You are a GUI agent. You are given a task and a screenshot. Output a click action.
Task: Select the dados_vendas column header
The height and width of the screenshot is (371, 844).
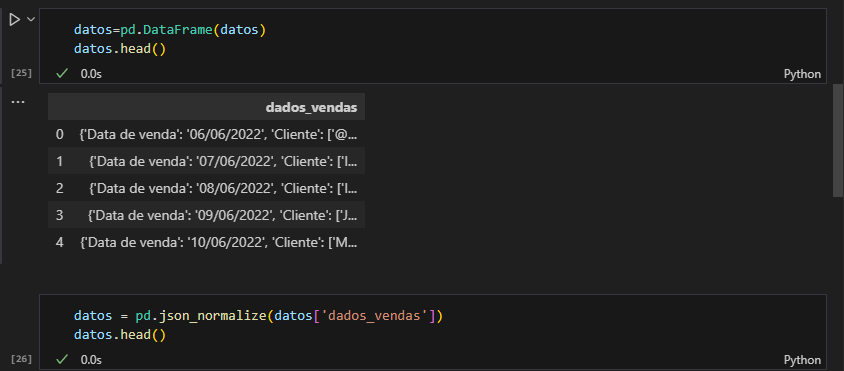click(x=311, y=108)
